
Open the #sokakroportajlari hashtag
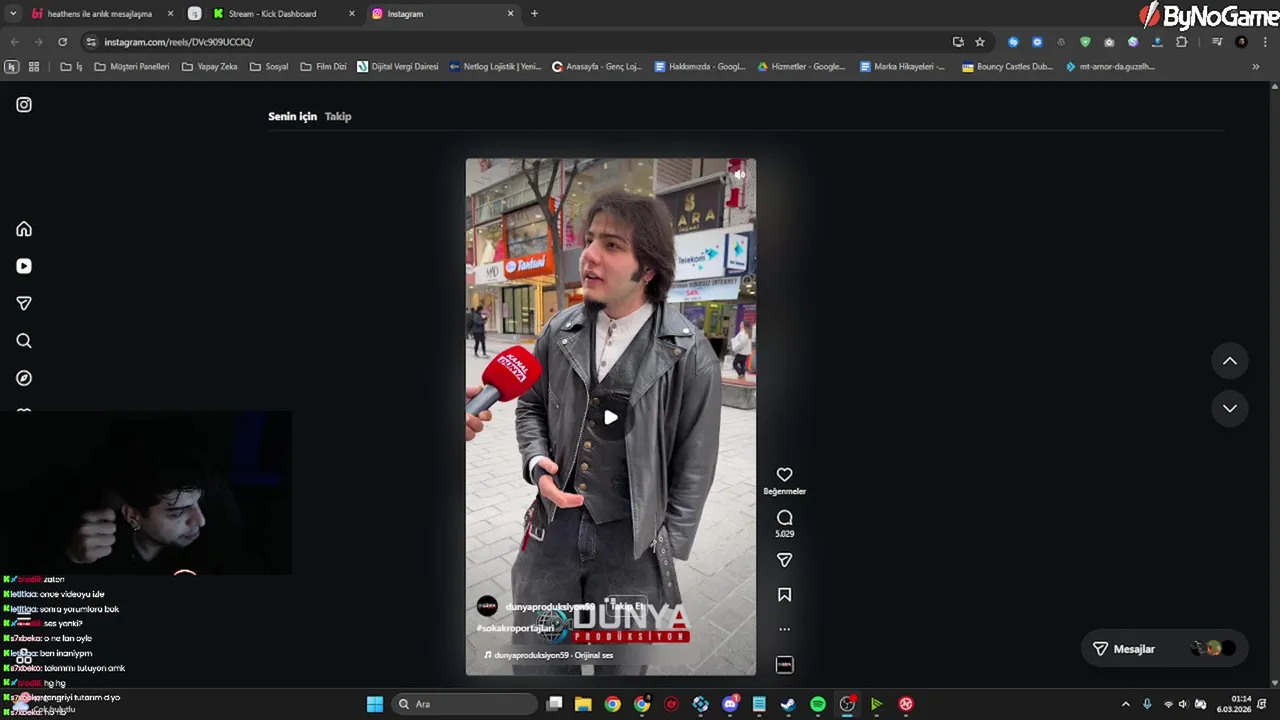pyautogui.click(x=515, y=628)
